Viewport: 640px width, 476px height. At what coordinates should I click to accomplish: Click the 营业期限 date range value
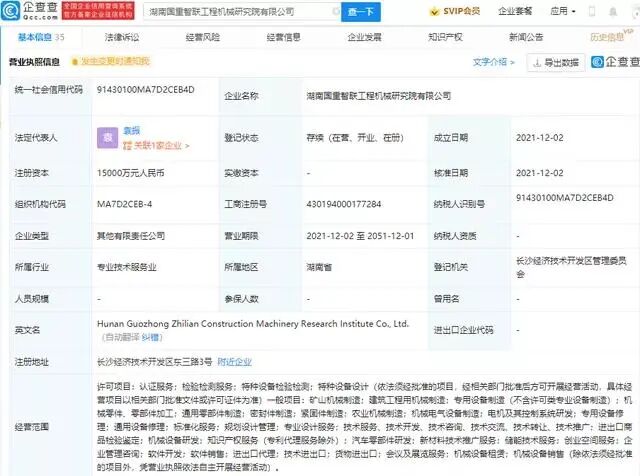(x=360, y=236)
